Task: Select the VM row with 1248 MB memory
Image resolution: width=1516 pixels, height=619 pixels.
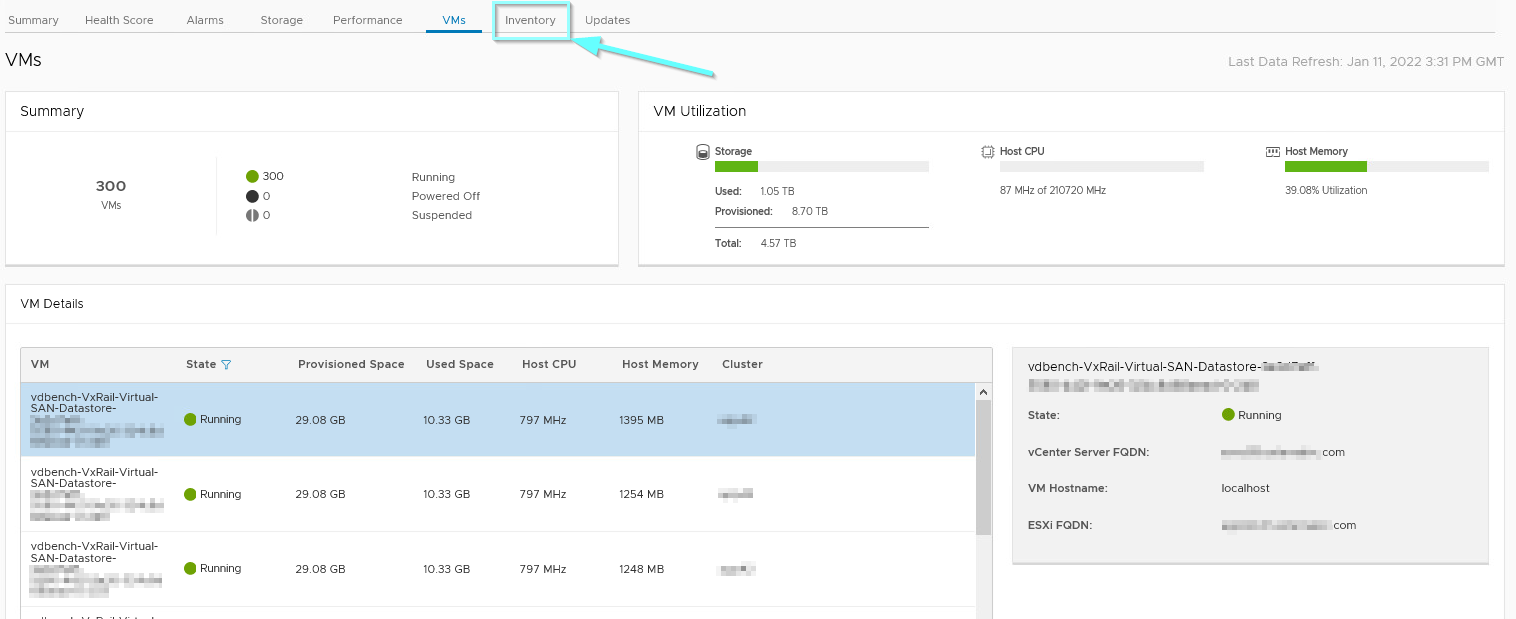Action: [x=498, y=569]
